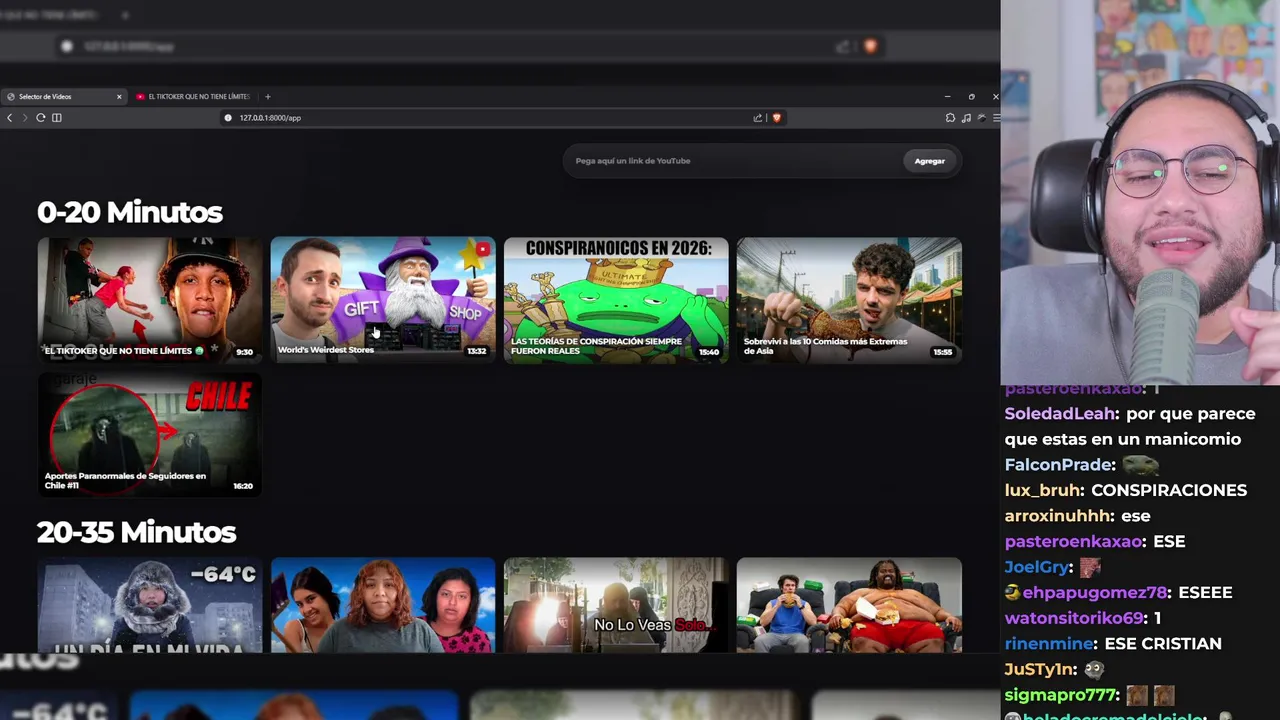
Task: Click the share icon in the address bar
Action: click(758, 118)
